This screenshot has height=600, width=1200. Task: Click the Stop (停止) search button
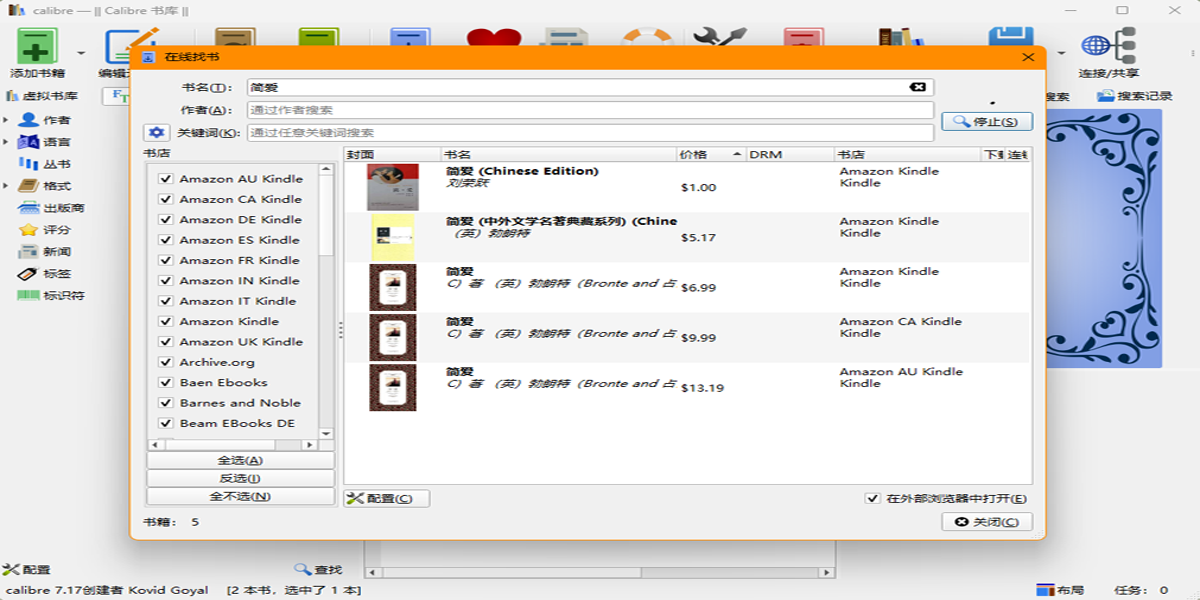(x=987, y=121)
